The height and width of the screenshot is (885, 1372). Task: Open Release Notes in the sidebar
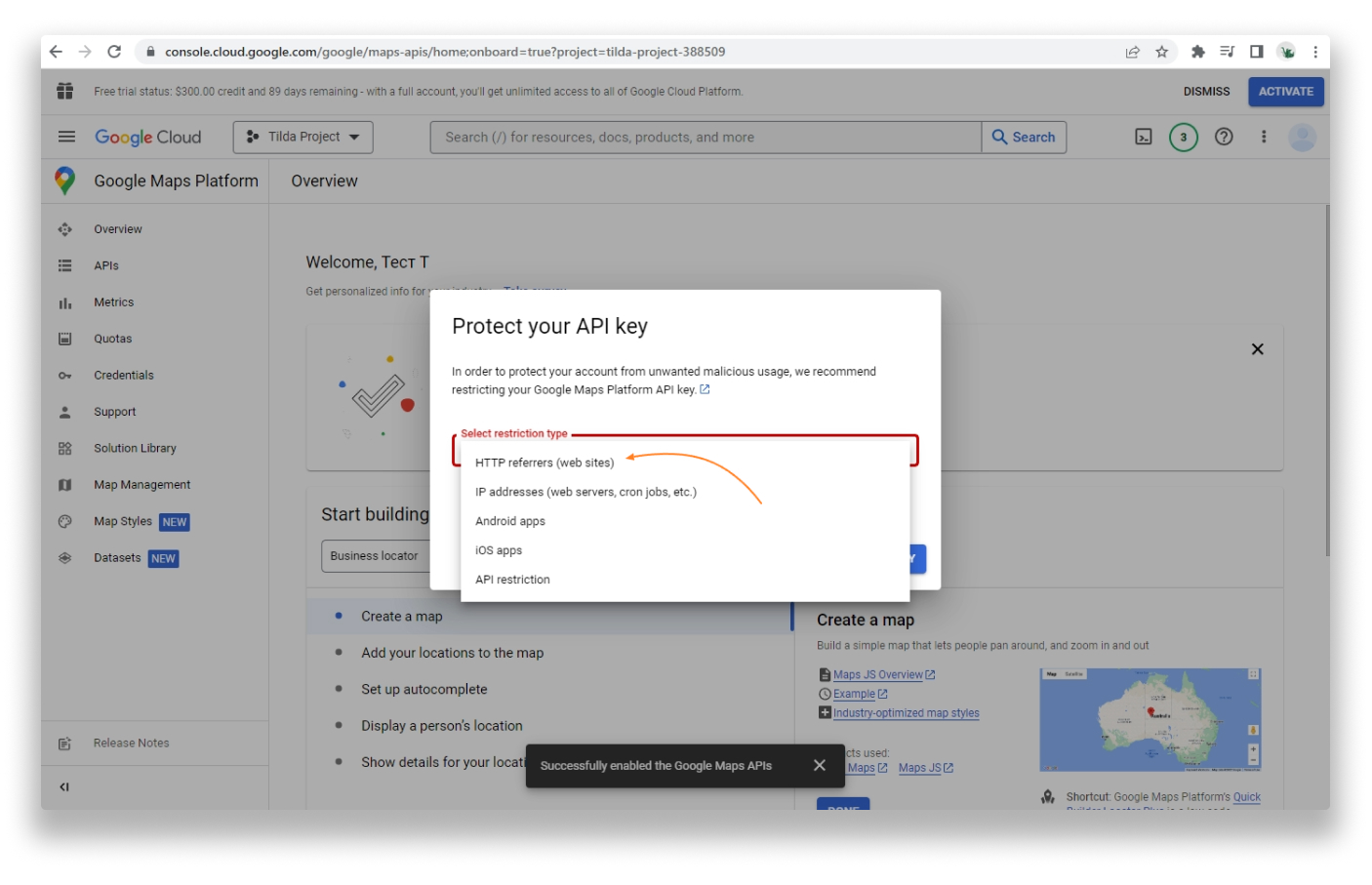coord(132,744)
